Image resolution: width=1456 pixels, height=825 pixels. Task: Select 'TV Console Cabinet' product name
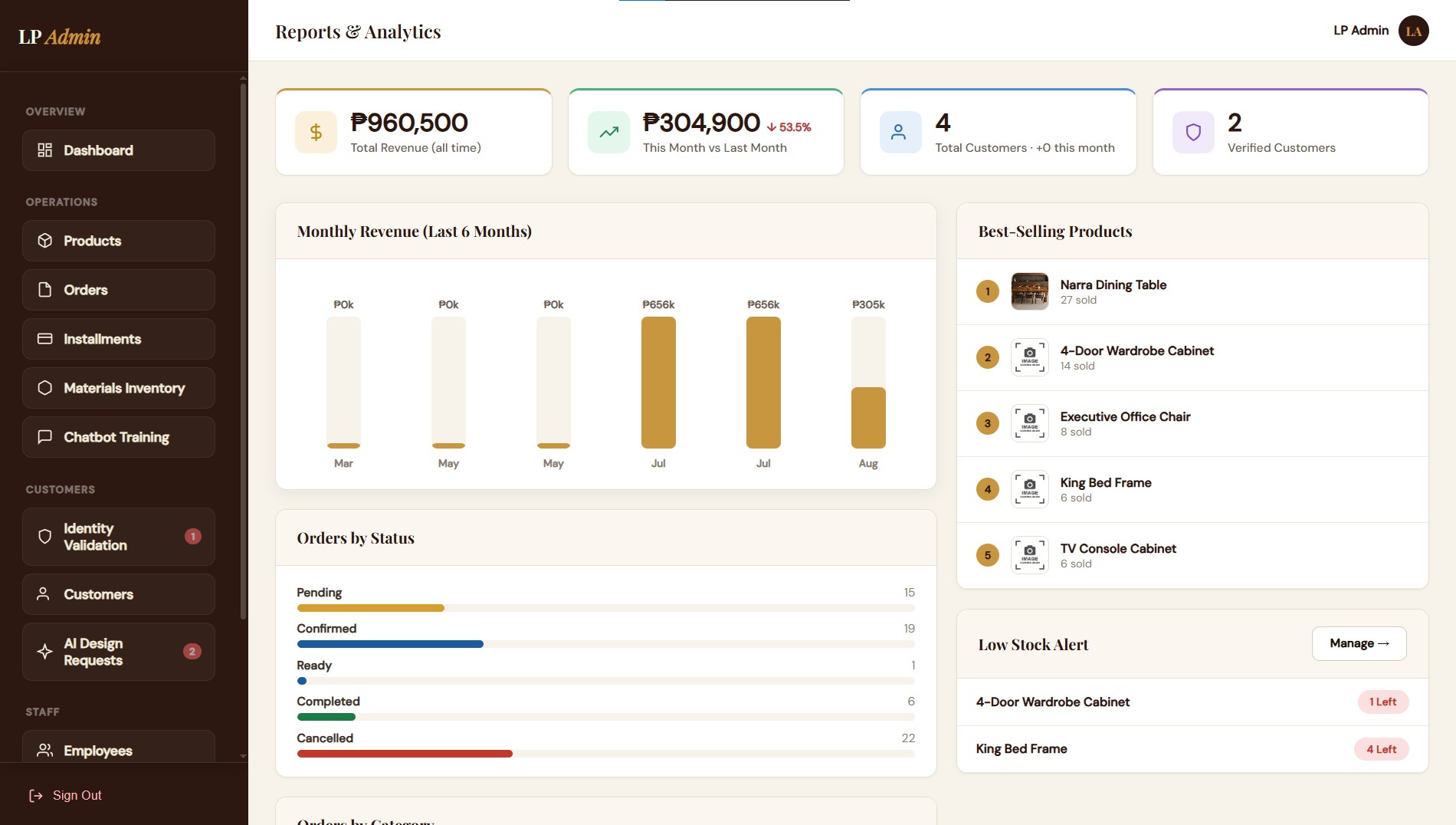click(1118, 549)
